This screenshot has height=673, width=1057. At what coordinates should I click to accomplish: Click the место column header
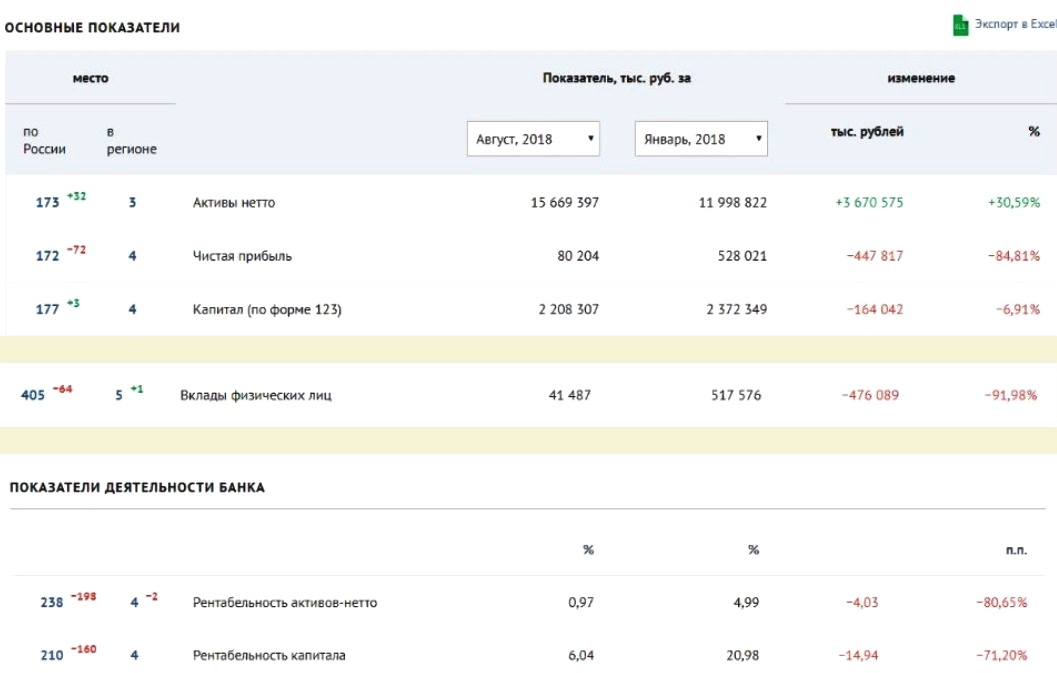pyautogui.click(x=90, y=78)
